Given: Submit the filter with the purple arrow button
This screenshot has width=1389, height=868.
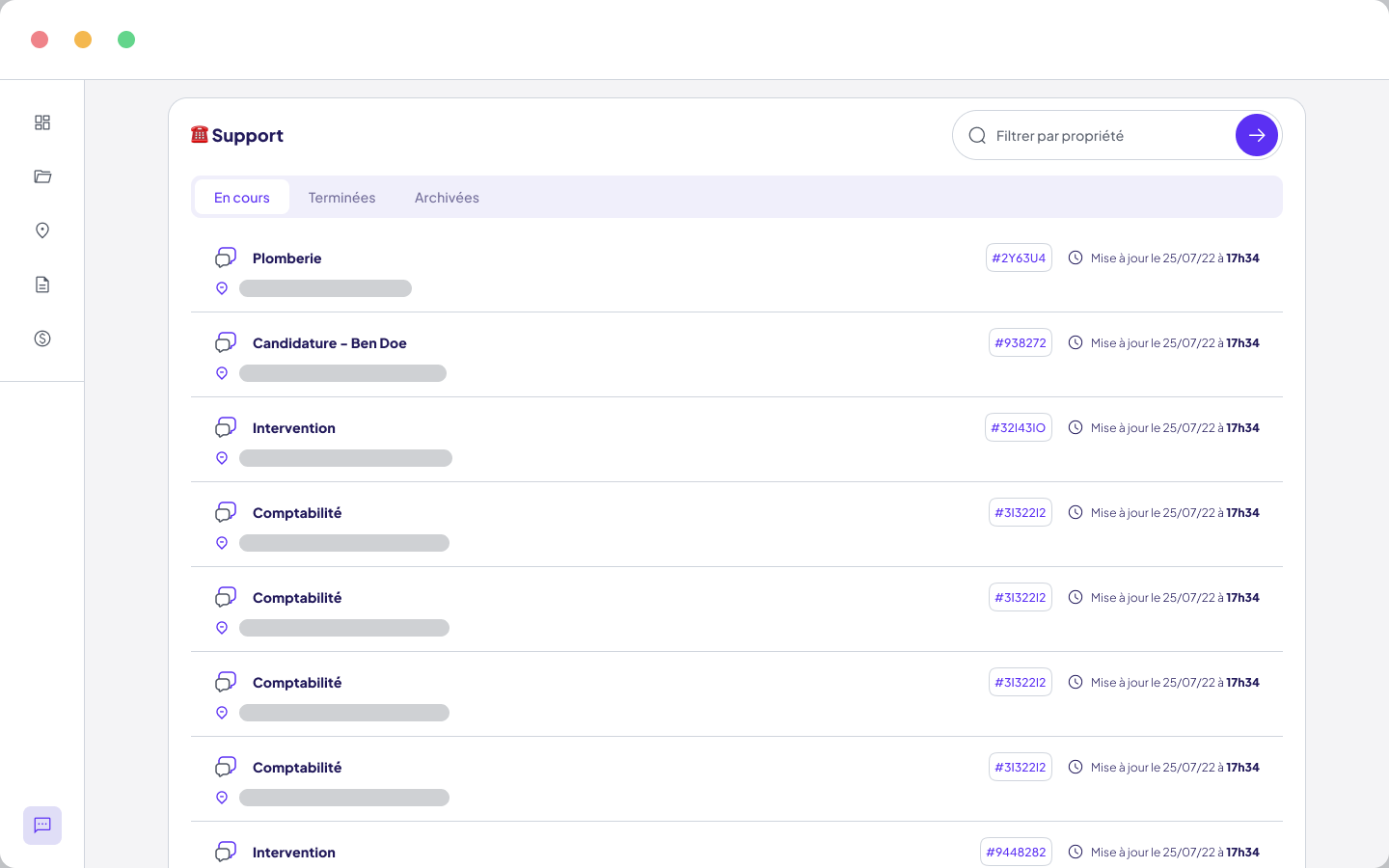Looking at the screenshot, I should click(1257, 135).
